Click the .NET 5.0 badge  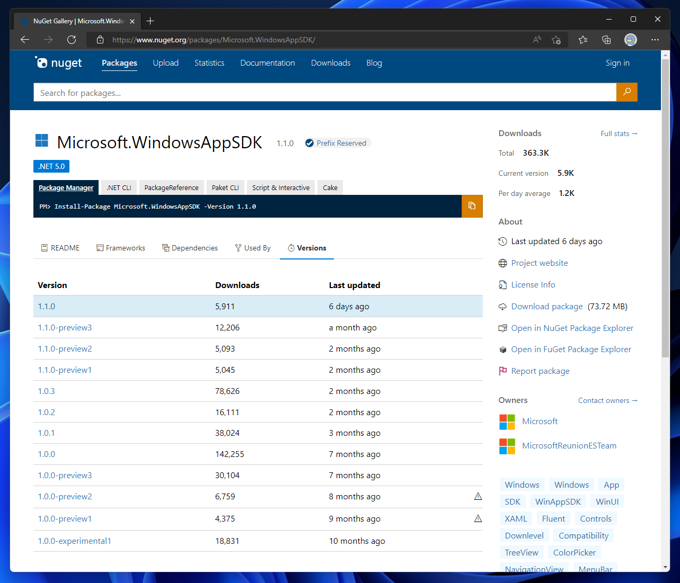51,166
